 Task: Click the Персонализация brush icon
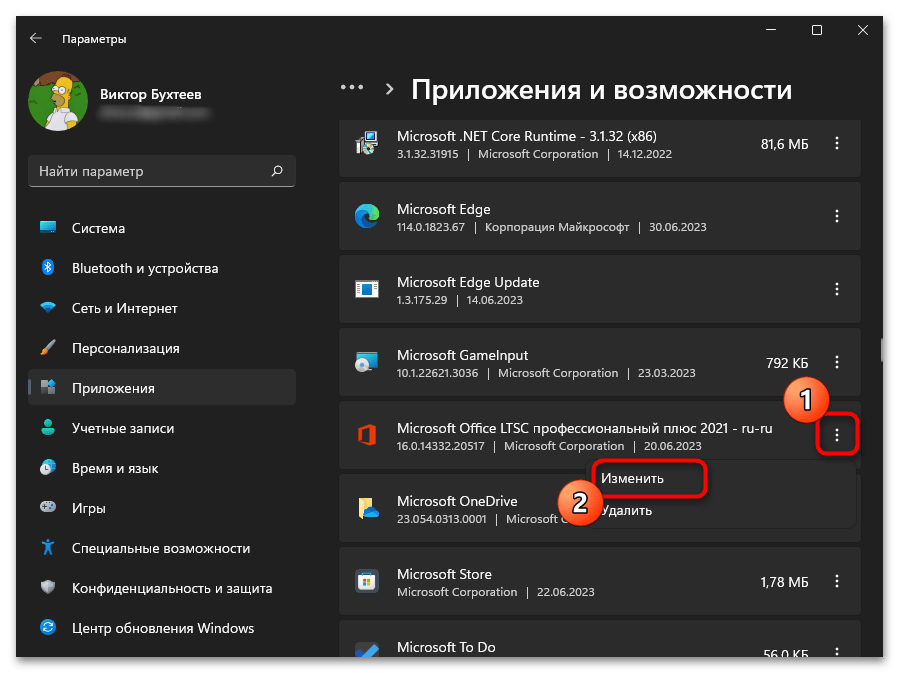pos(48,347)
